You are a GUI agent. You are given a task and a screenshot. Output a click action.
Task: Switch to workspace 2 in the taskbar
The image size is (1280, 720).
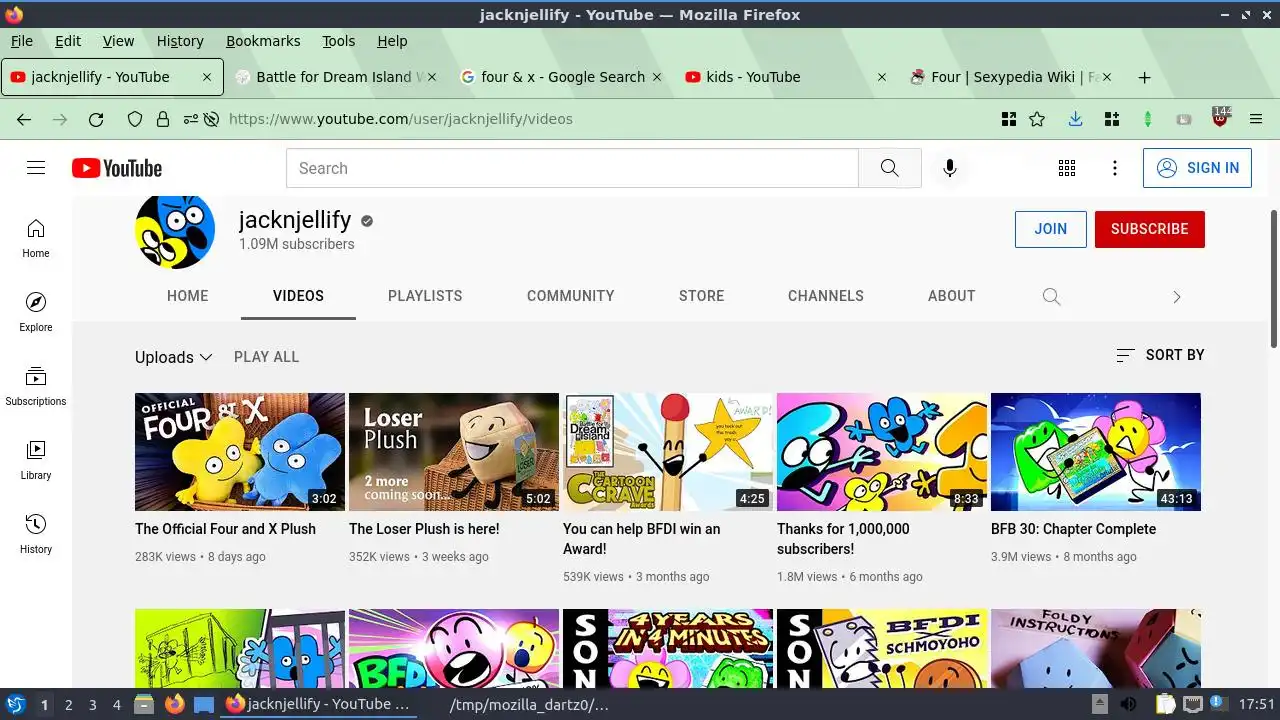tap(68, 704)
